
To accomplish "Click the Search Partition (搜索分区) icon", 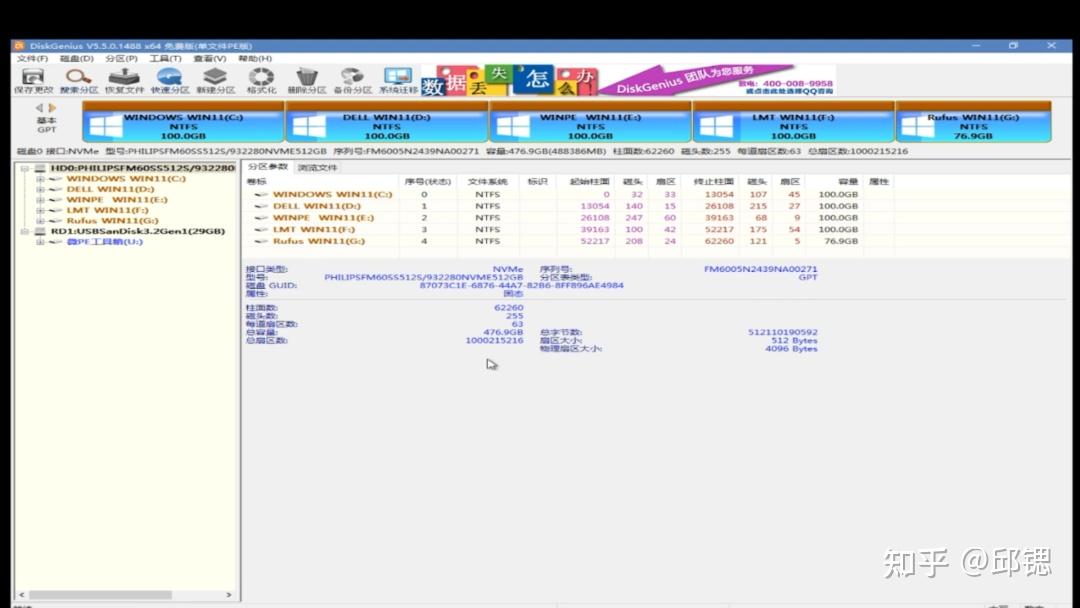I will click(x=79, y=80).
